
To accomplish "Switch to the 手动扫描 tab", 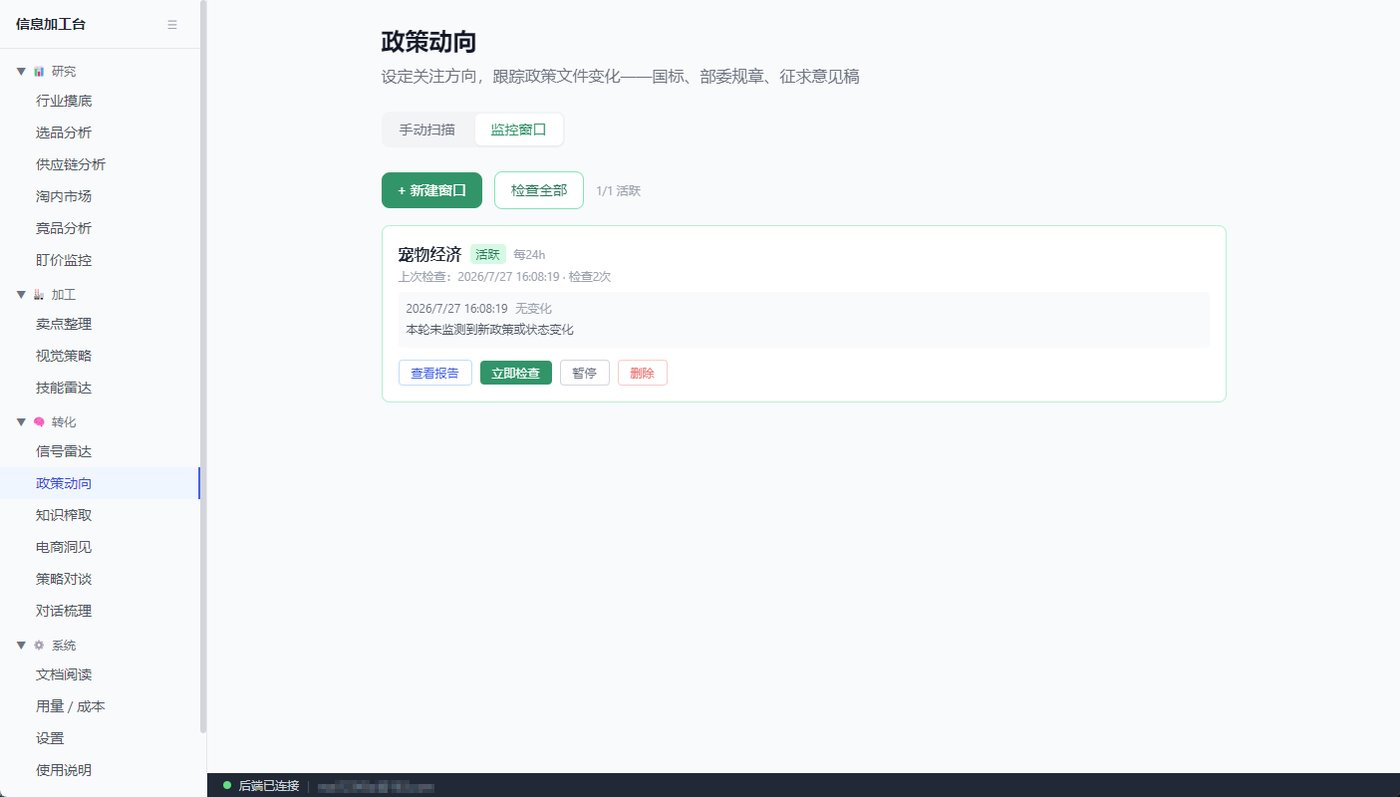I will (427, 129).
